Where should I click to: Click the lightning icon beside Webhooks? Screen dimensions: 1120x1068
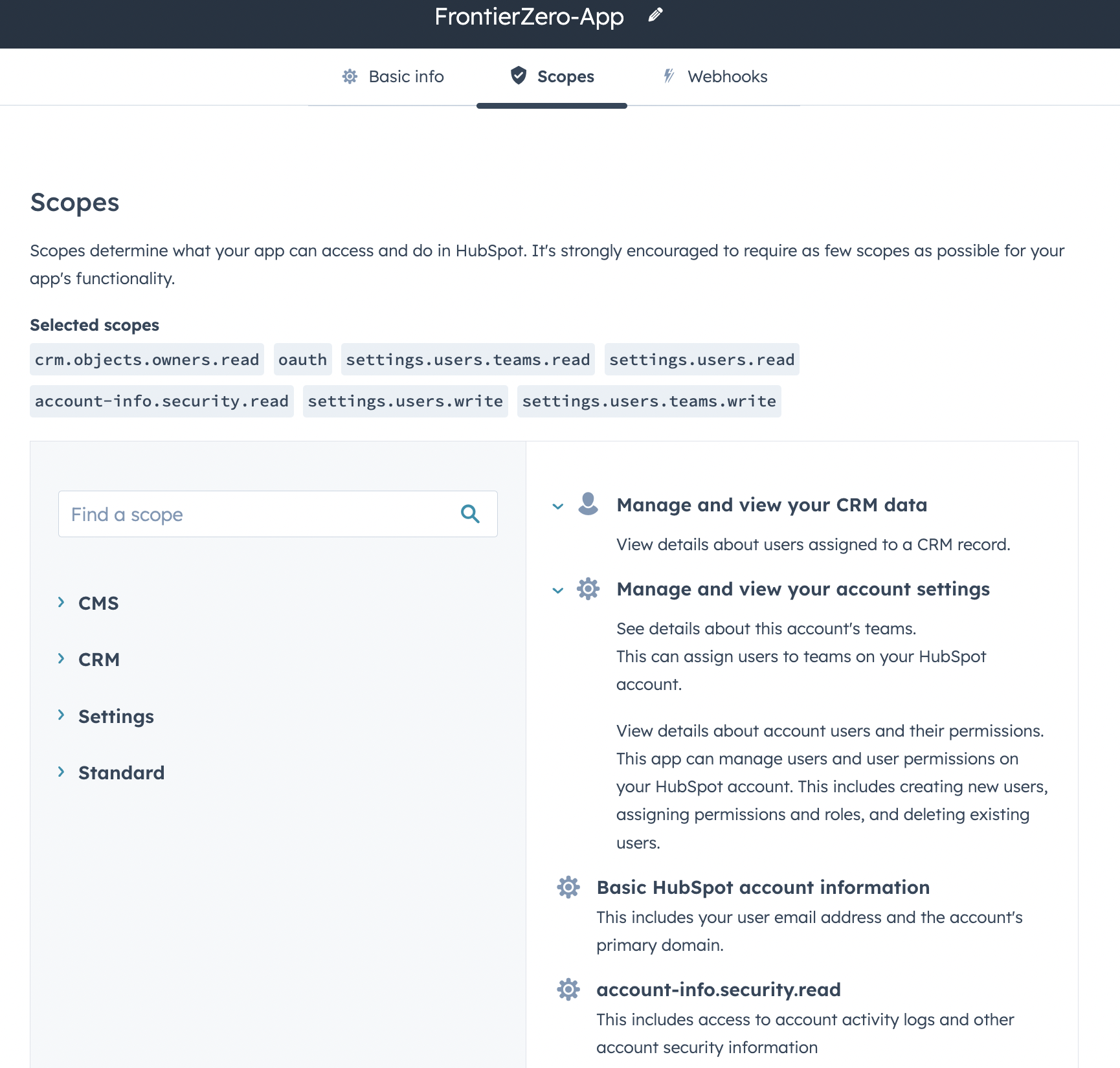point(669,76)
